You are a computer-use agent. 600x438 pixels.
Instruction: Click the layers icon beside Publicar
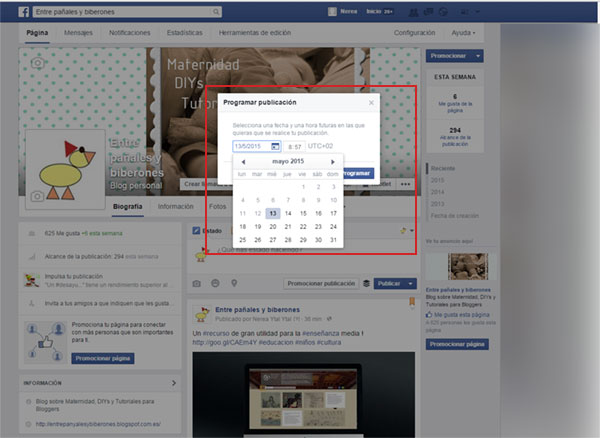click(x=366, y=283)
